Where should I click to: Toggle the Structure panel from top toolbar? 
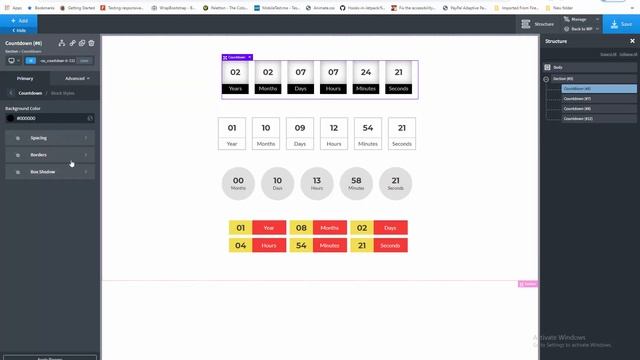(x=538, y=24)
